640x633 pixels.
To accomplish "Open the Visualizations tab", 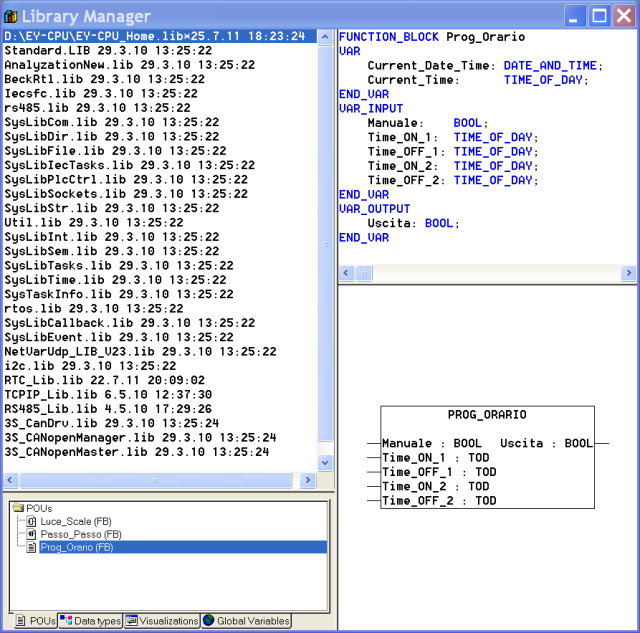I will click(162, 621).
